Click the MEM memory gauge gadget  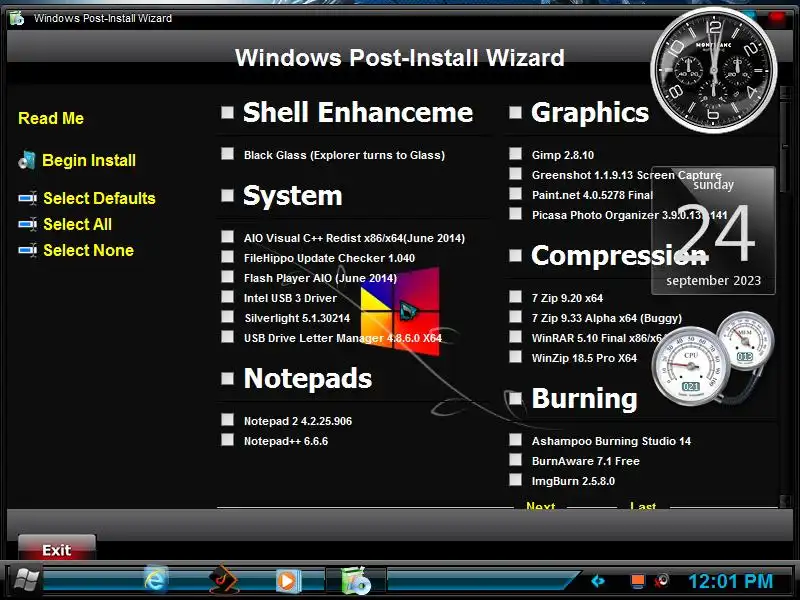[x=745, y=340]
